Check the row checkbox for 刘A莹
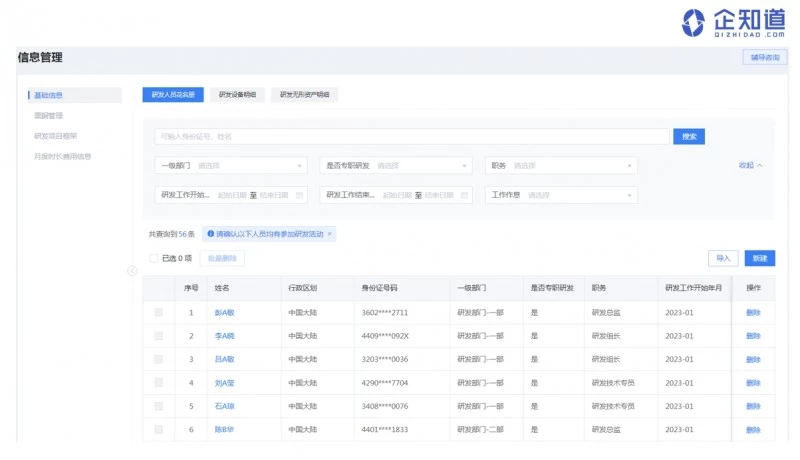 tap(158, 382)
